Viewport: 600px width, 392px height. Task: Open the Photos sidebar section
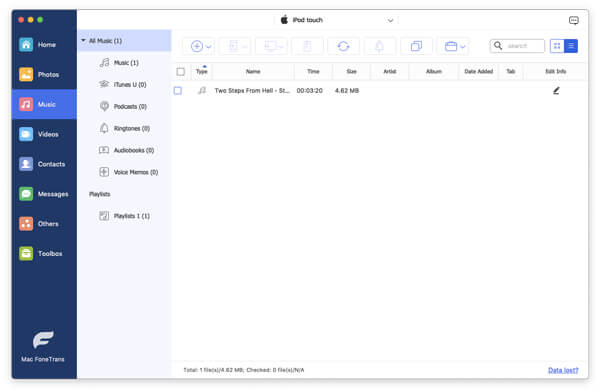tap(44, 74)
